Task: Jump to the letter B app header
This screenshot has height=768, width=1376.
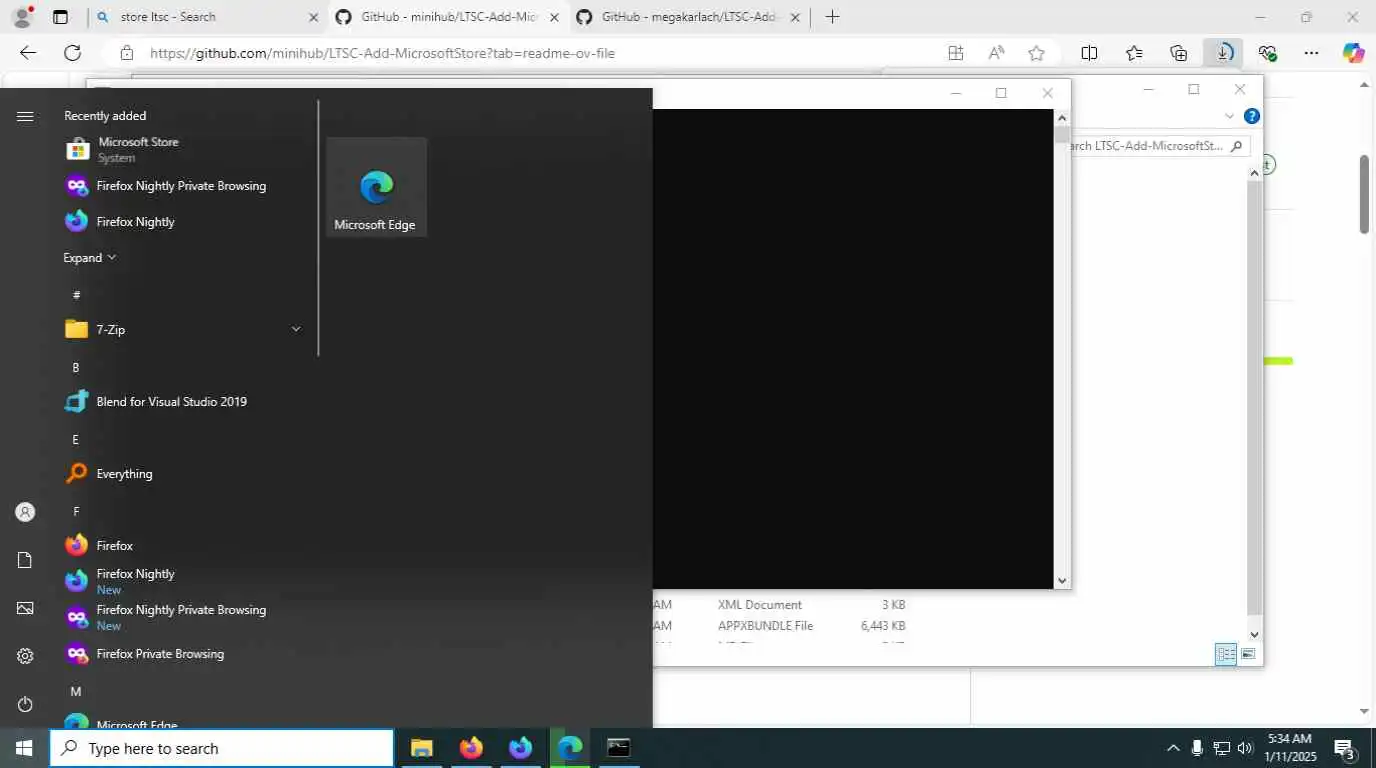Action: [x=76, y=368]
